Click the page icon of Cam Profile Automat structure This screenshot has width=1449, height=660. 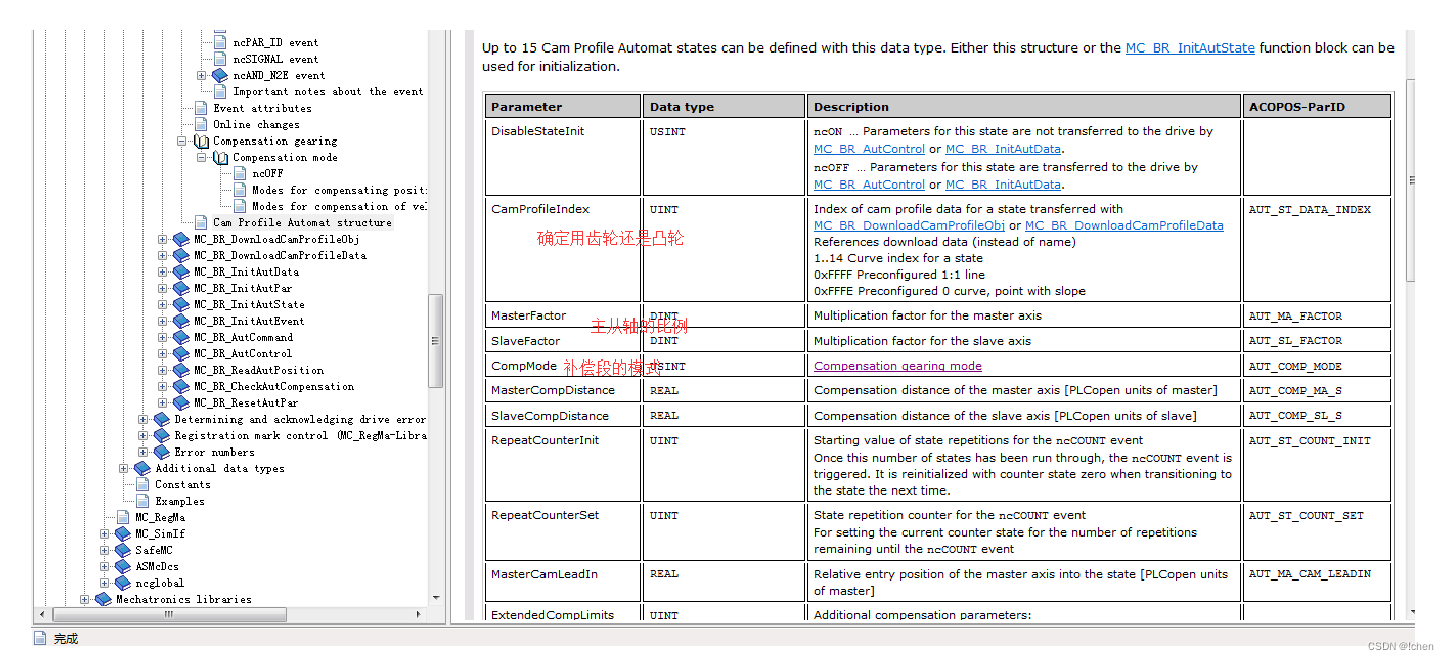[200, 222]
